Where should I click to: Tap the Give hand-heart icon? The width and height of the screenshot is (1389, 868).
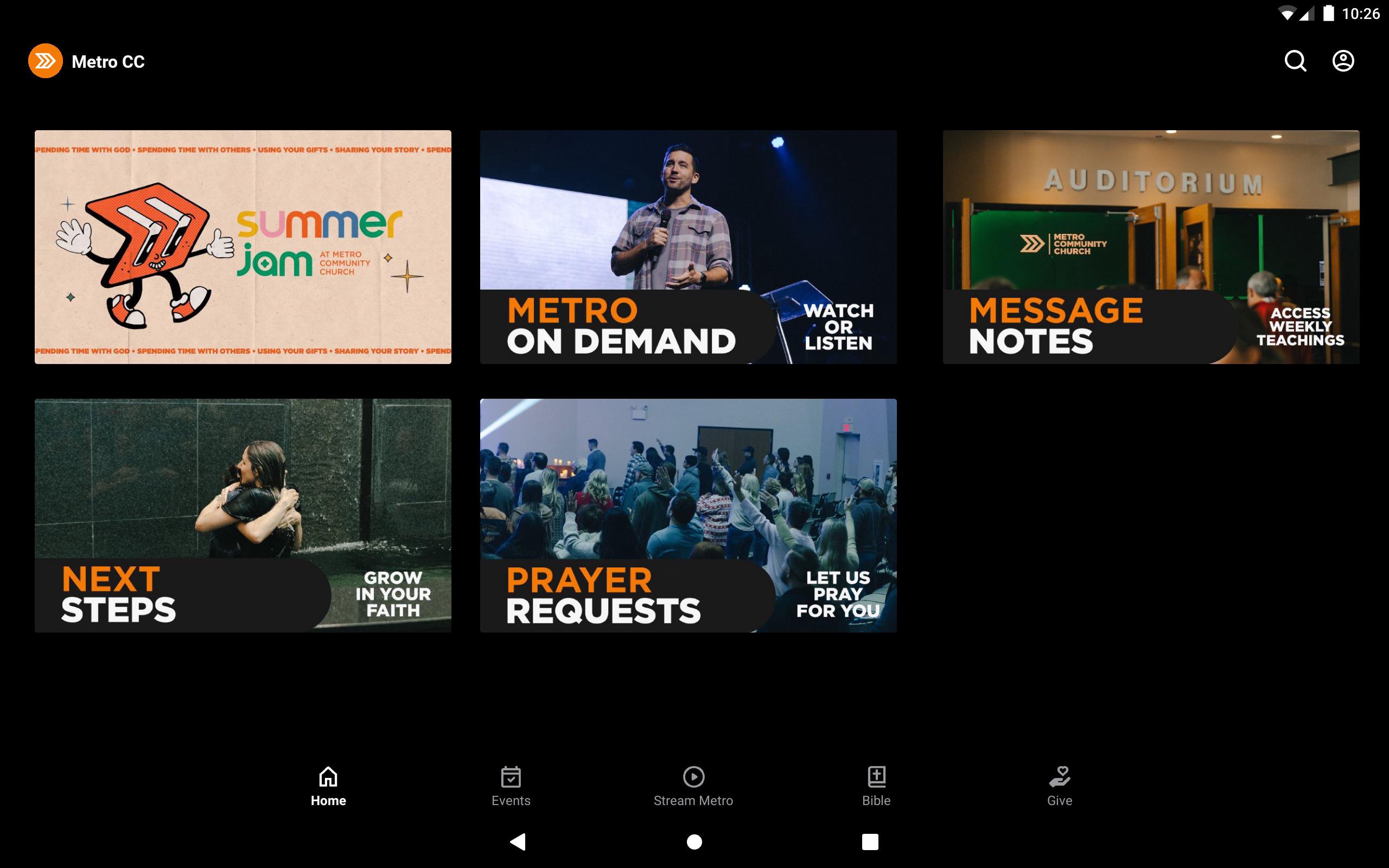(x=1060, y=777)
